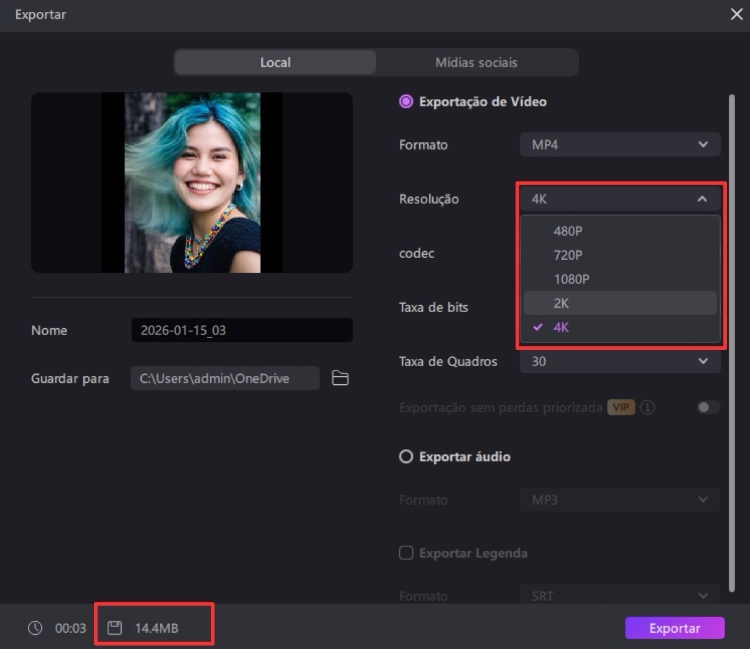Click the Exportar window title
The width and height of the screenshot is (750, 649).
(x=41, y=14)
